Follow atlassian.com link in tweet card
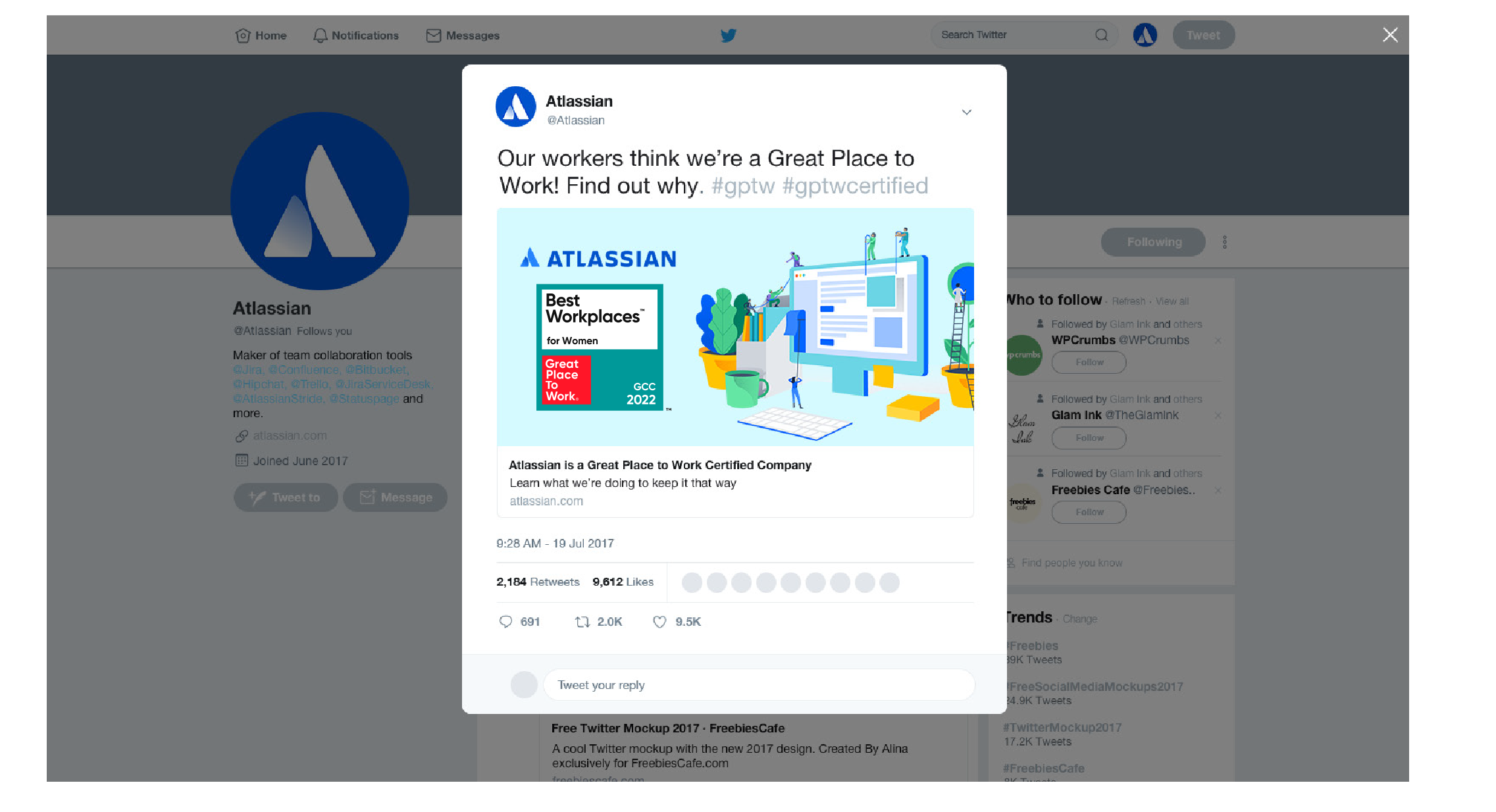Viewport: 1496px width, 812px height. tap(546, 501)
